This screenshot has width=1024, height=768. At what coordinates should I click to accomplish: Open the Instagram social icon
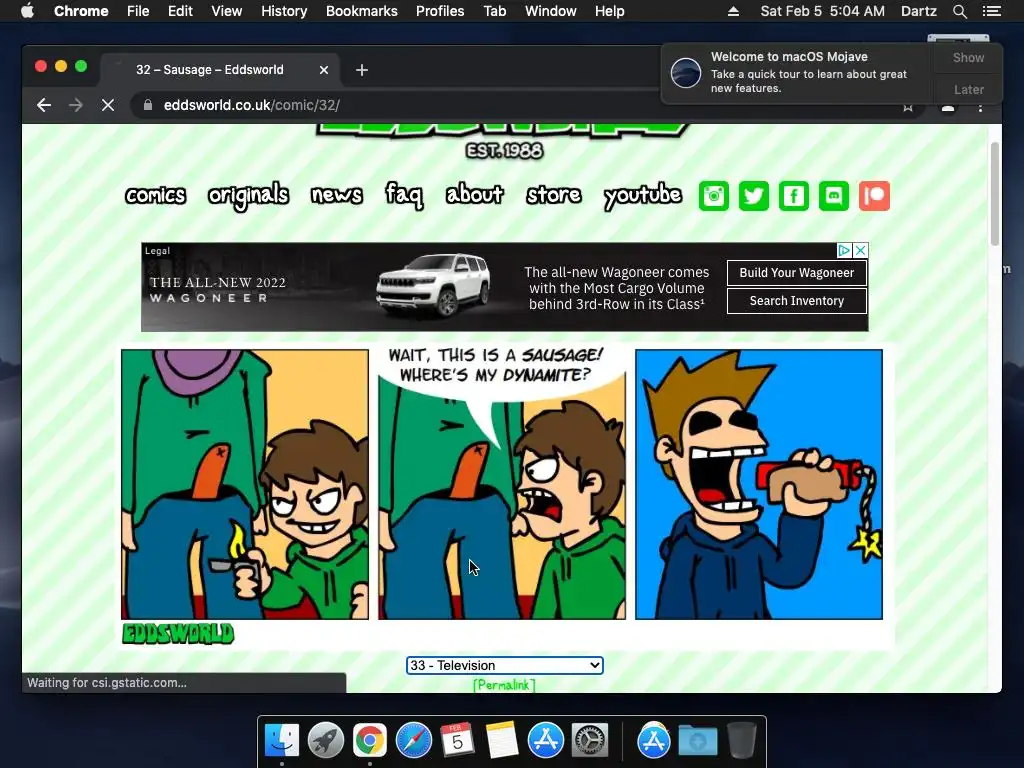pos(713,196)
